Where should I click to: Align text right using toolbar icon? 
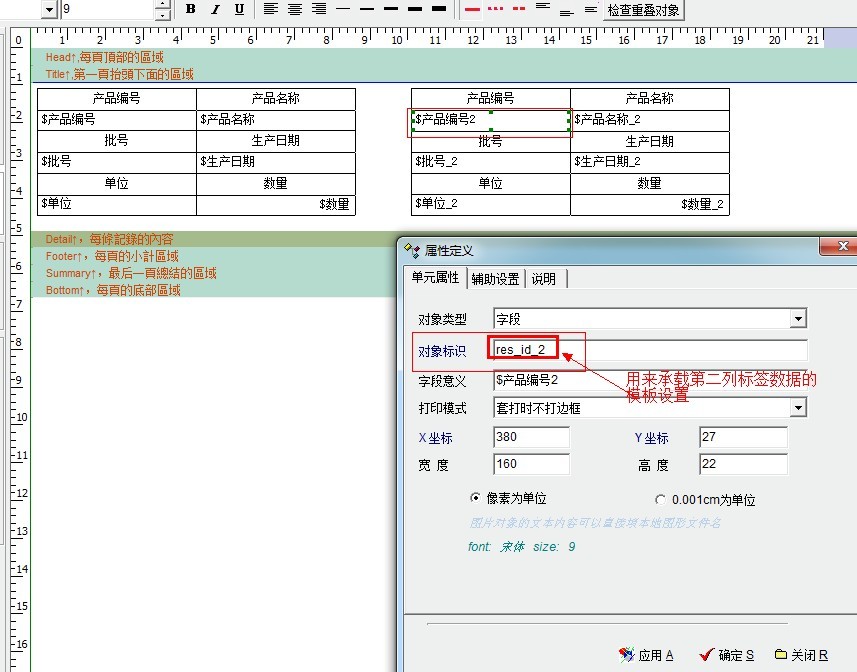[319, 9]
